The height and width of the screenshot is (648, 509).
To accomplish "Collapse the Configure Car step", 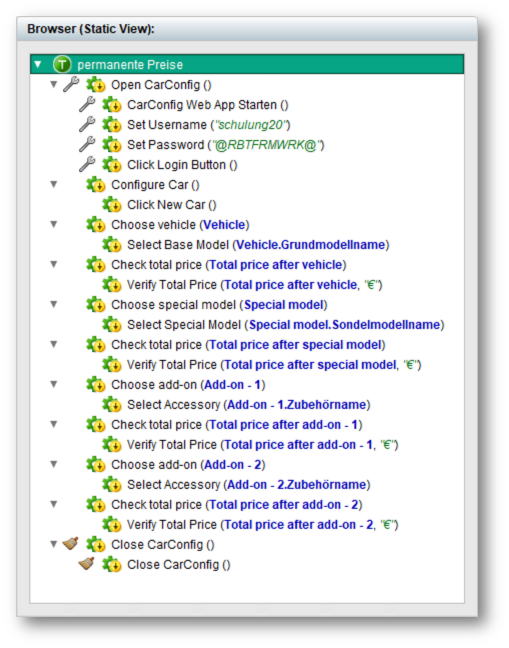I will point(54,184).
